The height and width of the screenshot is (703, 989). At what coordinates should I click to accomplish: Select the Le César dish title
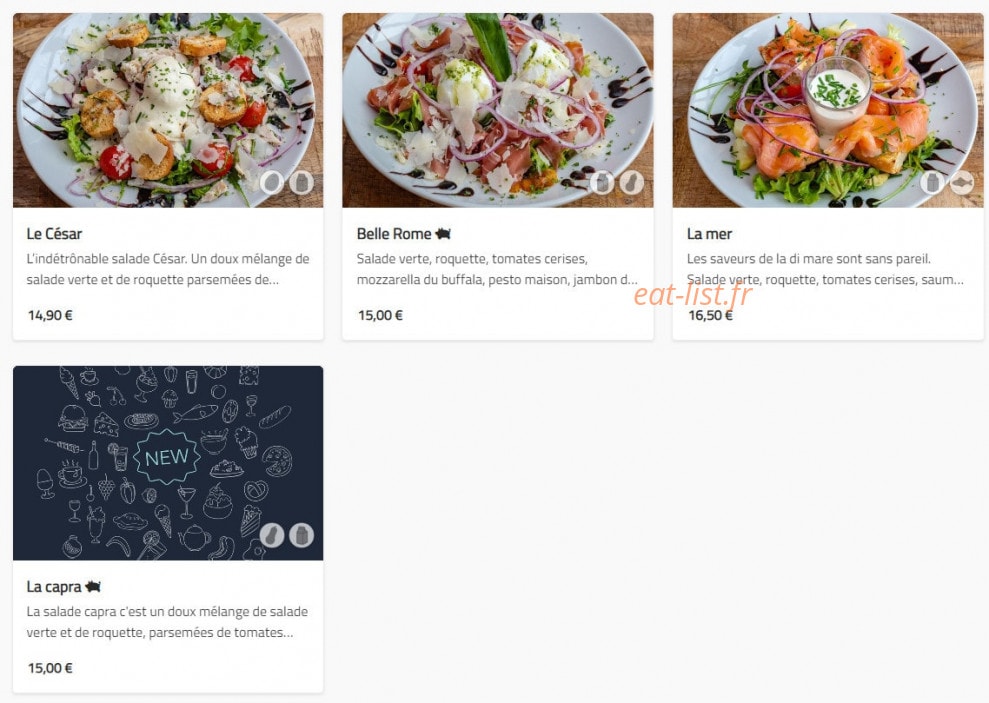pyautogui.click(x=54, y=234)
